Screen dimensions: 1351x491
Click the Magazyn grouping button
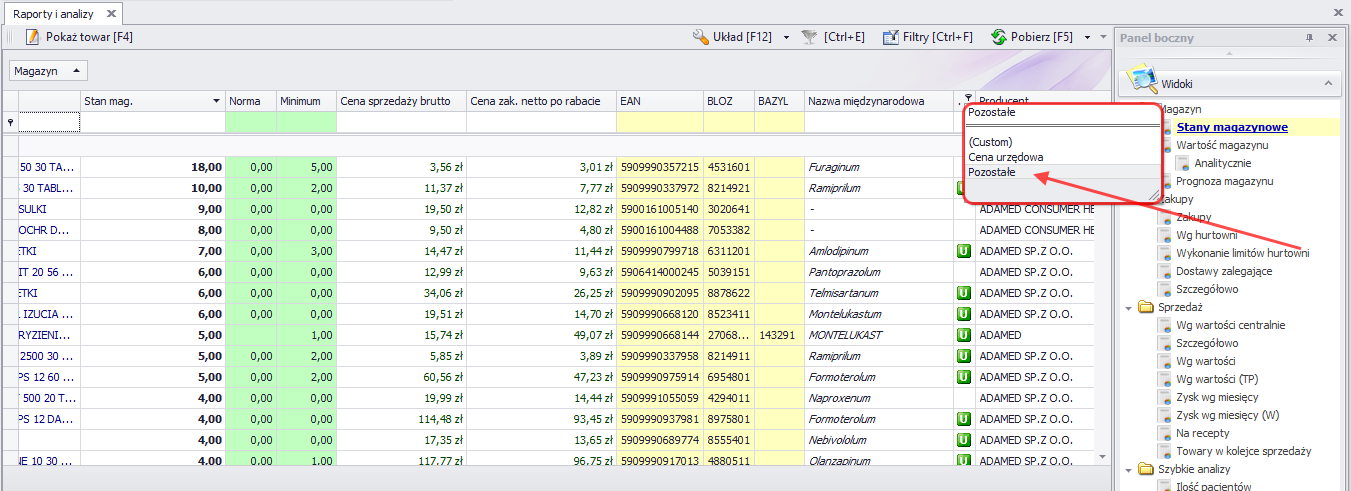click(x=48, y=71)
